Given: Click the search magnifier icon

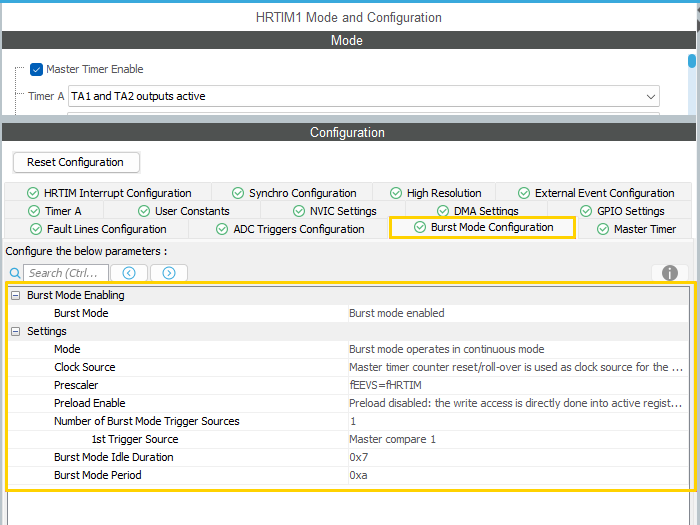Looking at the screenshot, I should [15, 273].
